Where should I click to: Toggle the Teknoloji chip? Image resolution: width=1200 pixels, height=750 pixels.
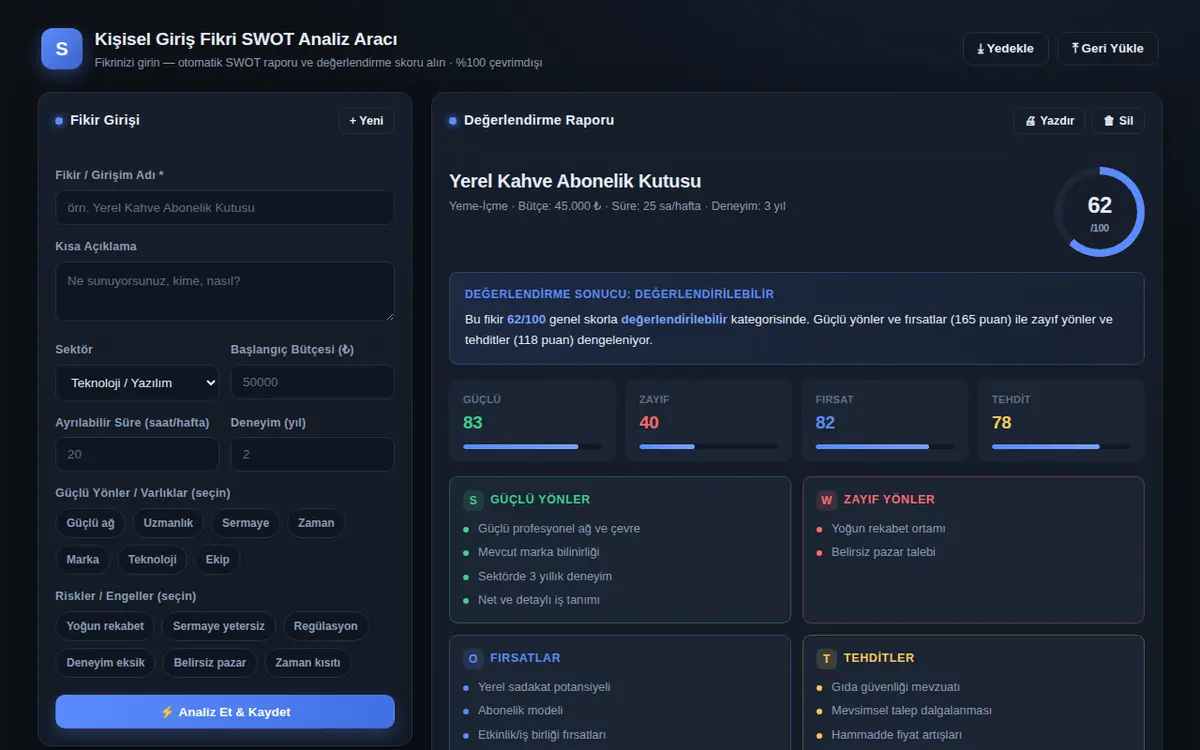point(152,559)
